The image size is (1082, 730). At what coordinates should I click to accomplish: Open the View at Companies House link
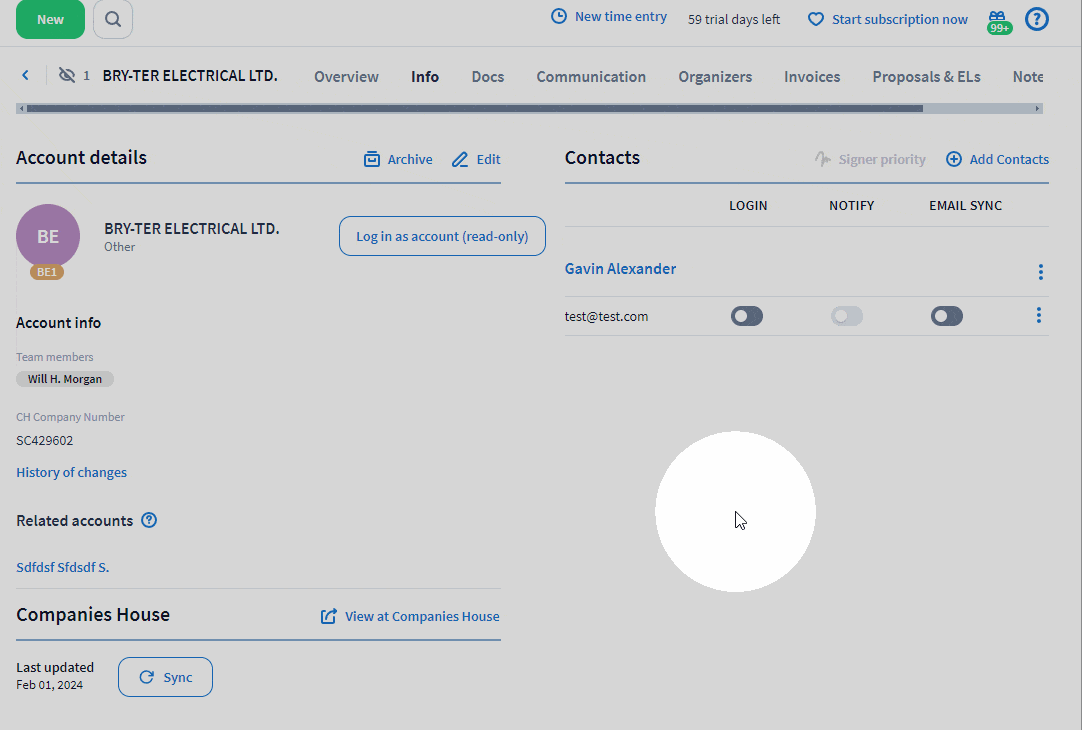pyautogui.click(x=410, y=616)
